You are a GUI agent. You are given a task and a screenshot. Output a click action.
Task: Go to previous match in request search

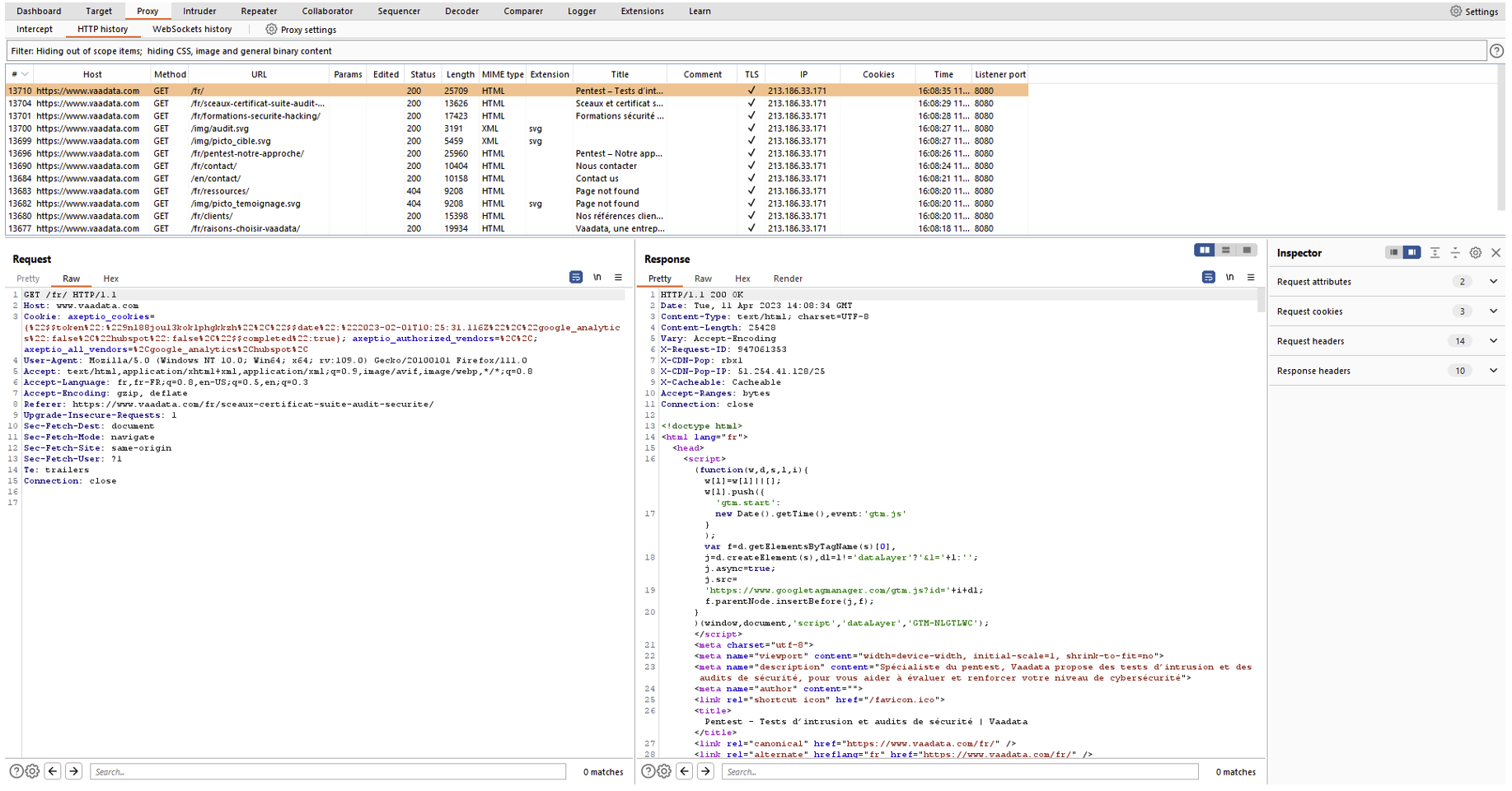click(x=53, y=771)
